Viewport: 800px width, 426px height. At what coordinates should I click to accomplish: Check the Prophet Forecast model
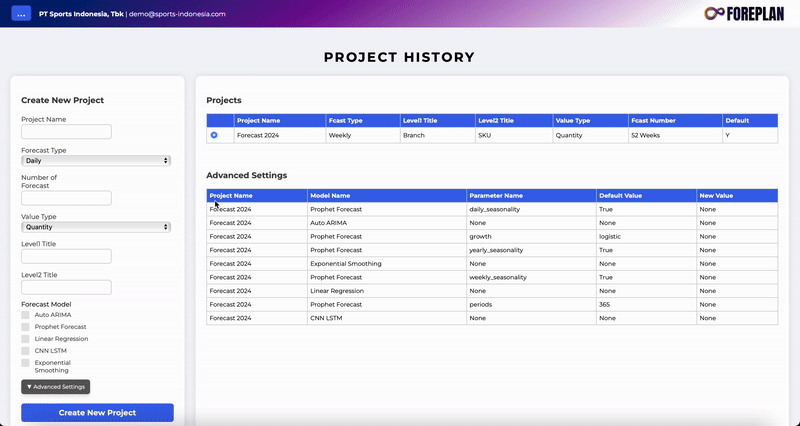click(x=26, y=327)
